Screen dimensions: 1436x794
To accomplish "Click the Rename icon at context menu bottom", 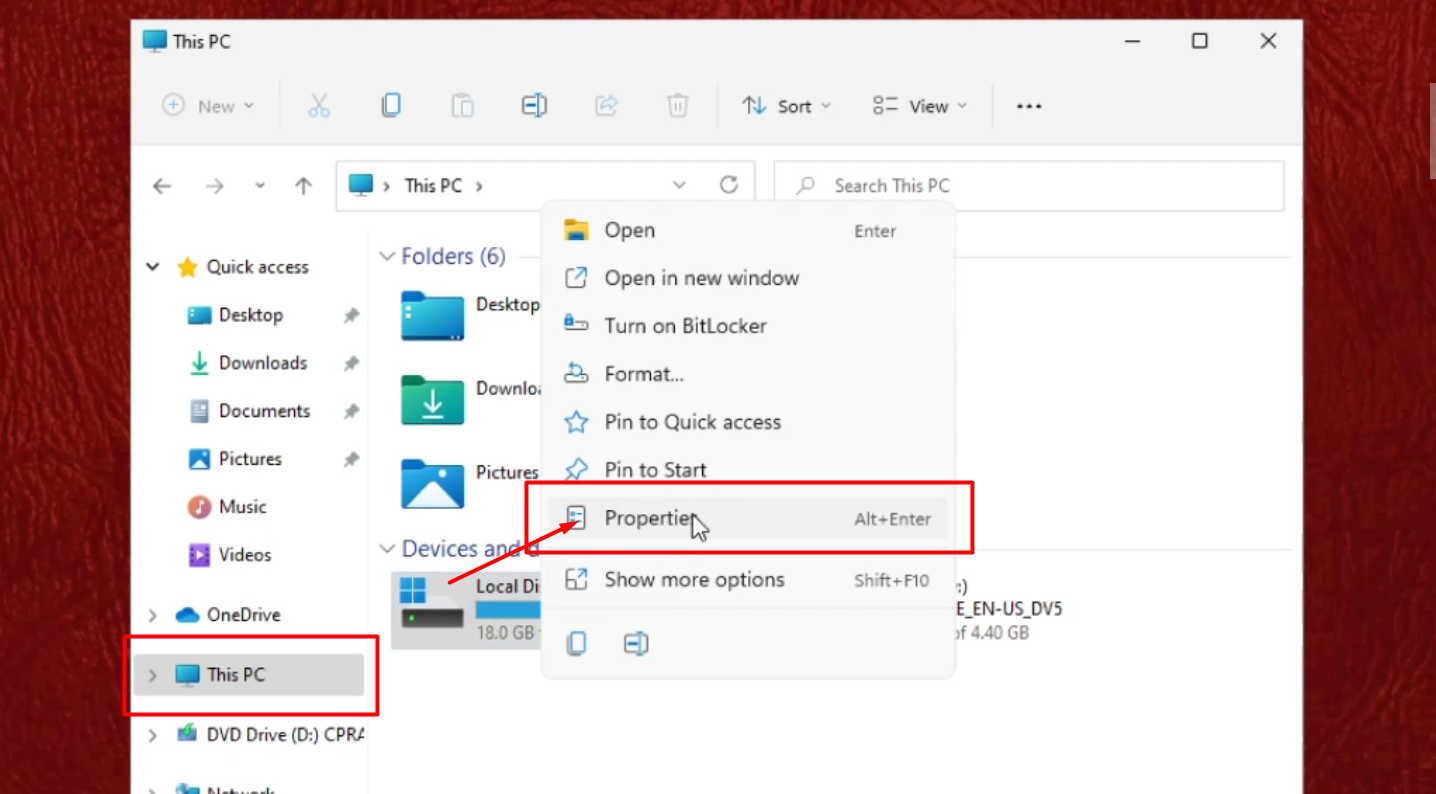I will pyautogui.click(x=636, y=643).
